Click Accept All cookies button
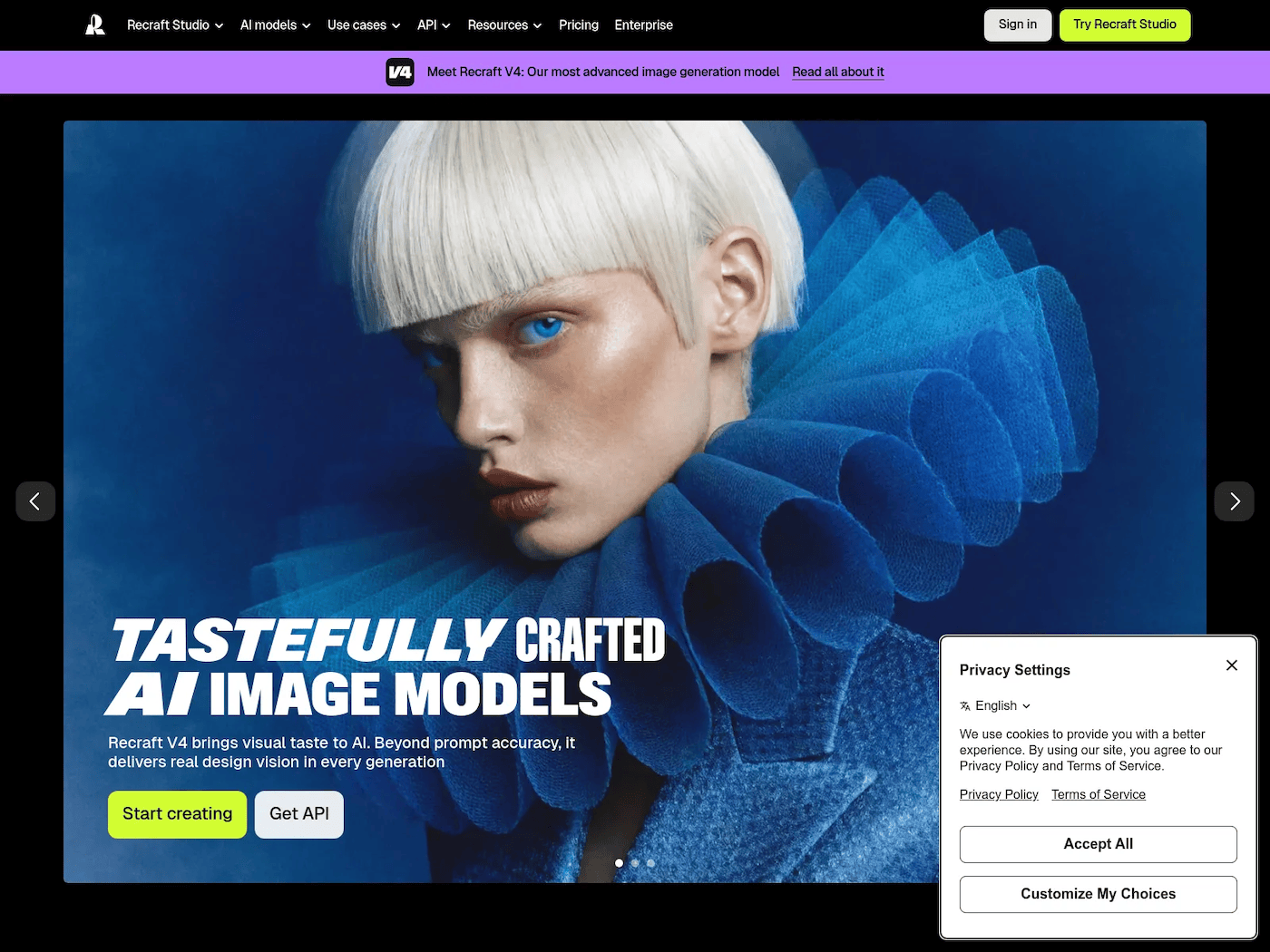The image size is (1270, 952). tap(1098, 844)
